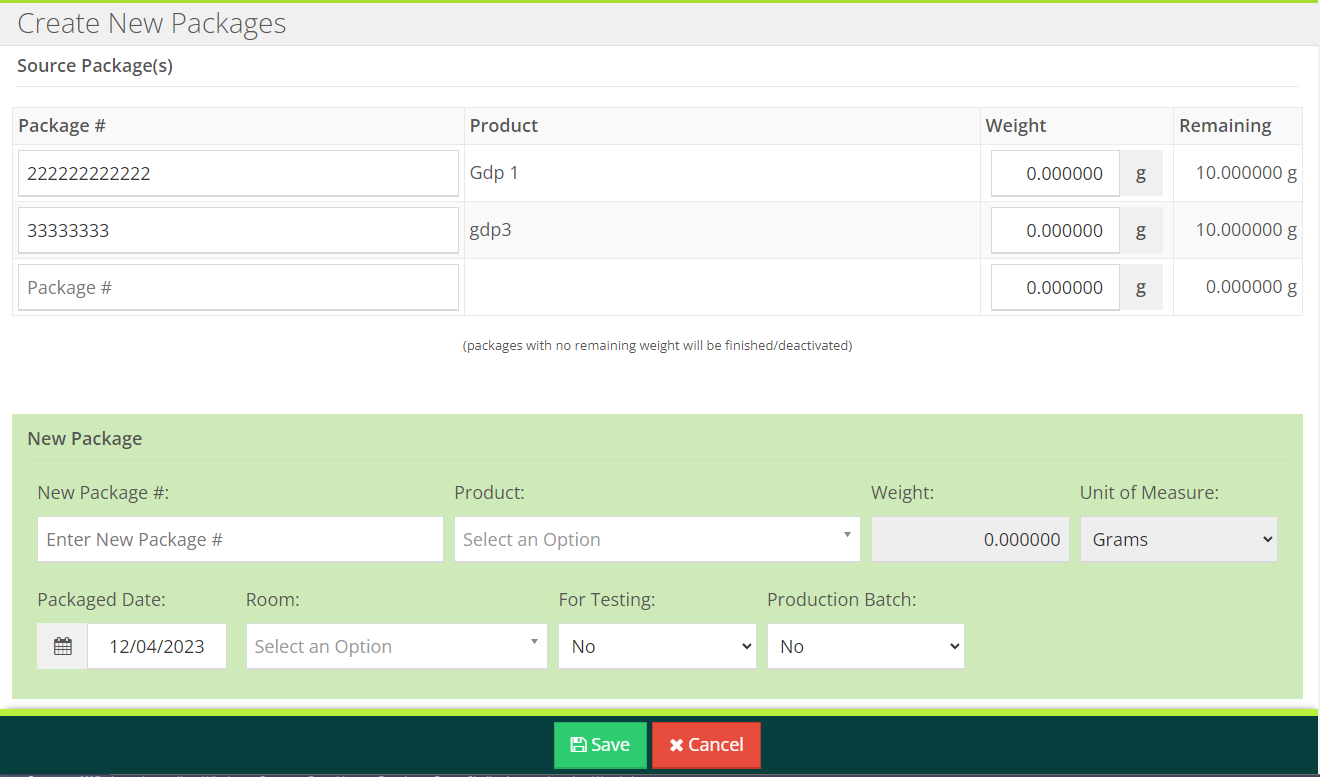Click the g unit label in Gdp 1 row
Image resolution: width=1320 pixels, height=777 pixels.
pyautogui.click(x=1141, y=173)
